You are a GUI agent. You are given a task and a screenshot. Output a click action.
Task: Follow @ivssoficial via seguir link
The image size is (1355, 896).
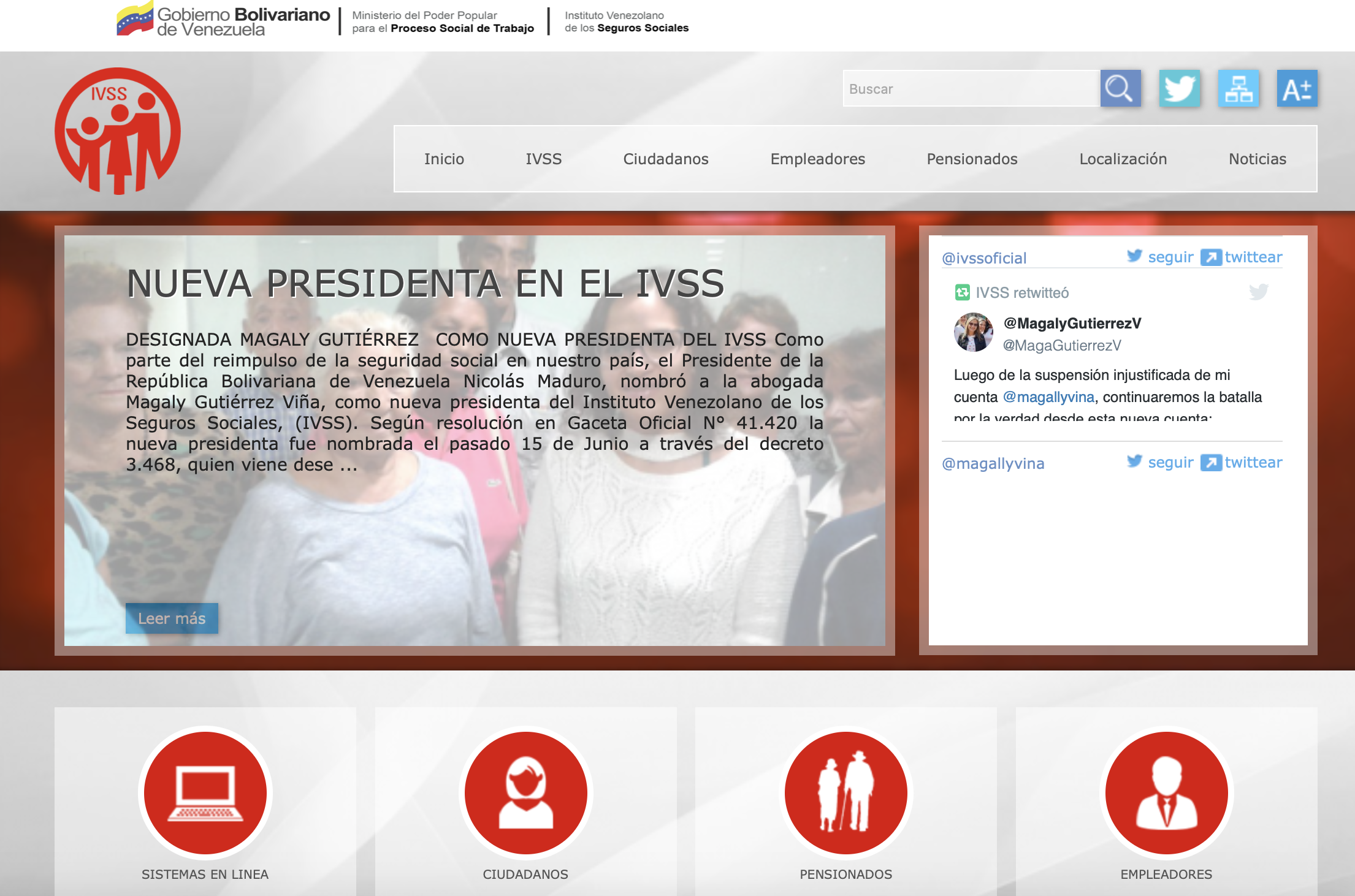click(x=1170, y=257)
